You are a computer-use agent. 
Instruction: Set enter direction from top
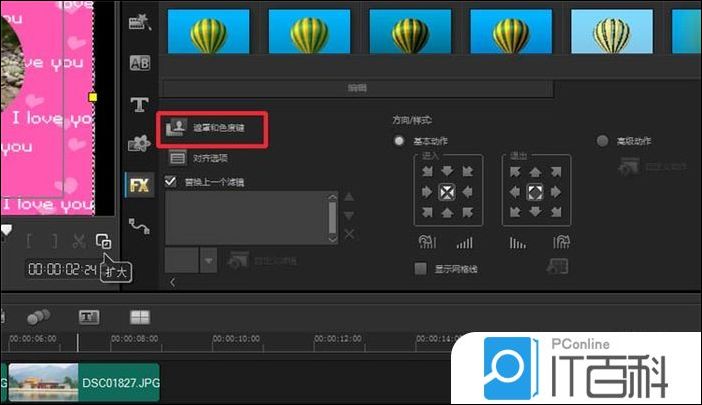click(447, 171)
